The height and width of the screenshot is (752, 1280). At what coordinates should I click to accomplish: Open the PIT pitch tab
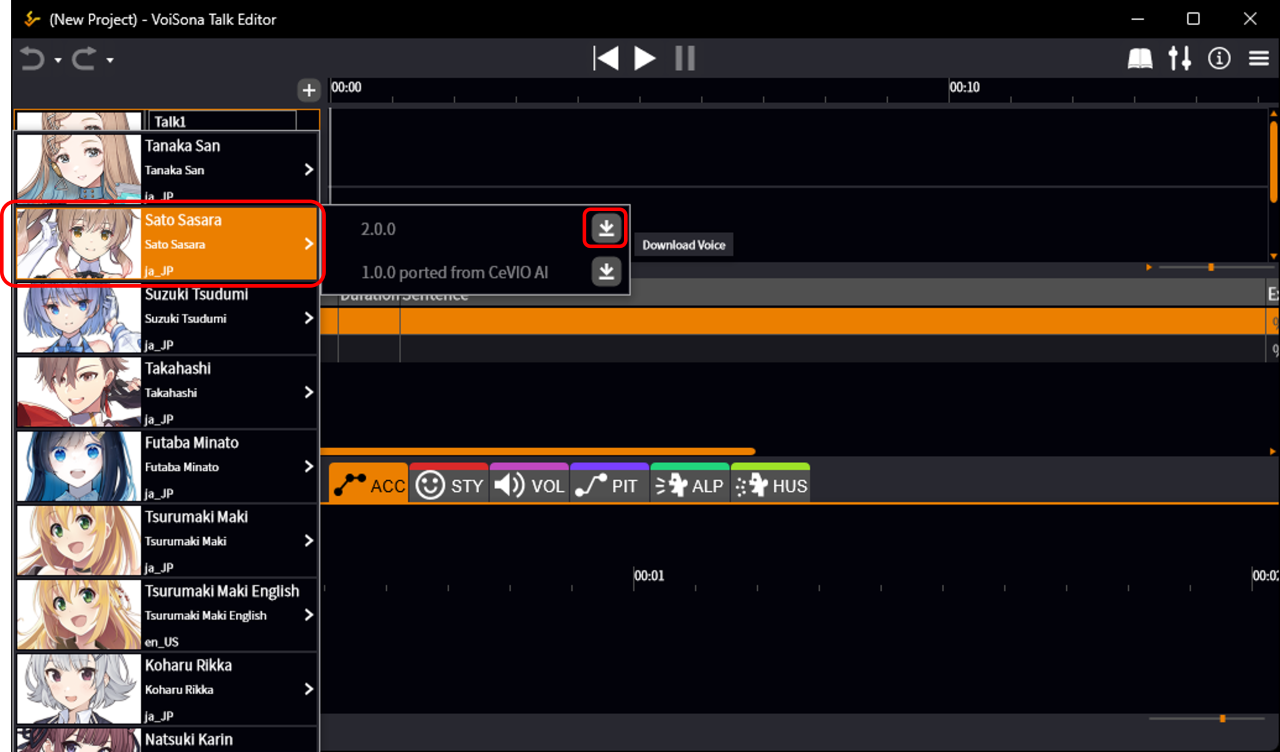pyautogui.click(x=609, y=484)
